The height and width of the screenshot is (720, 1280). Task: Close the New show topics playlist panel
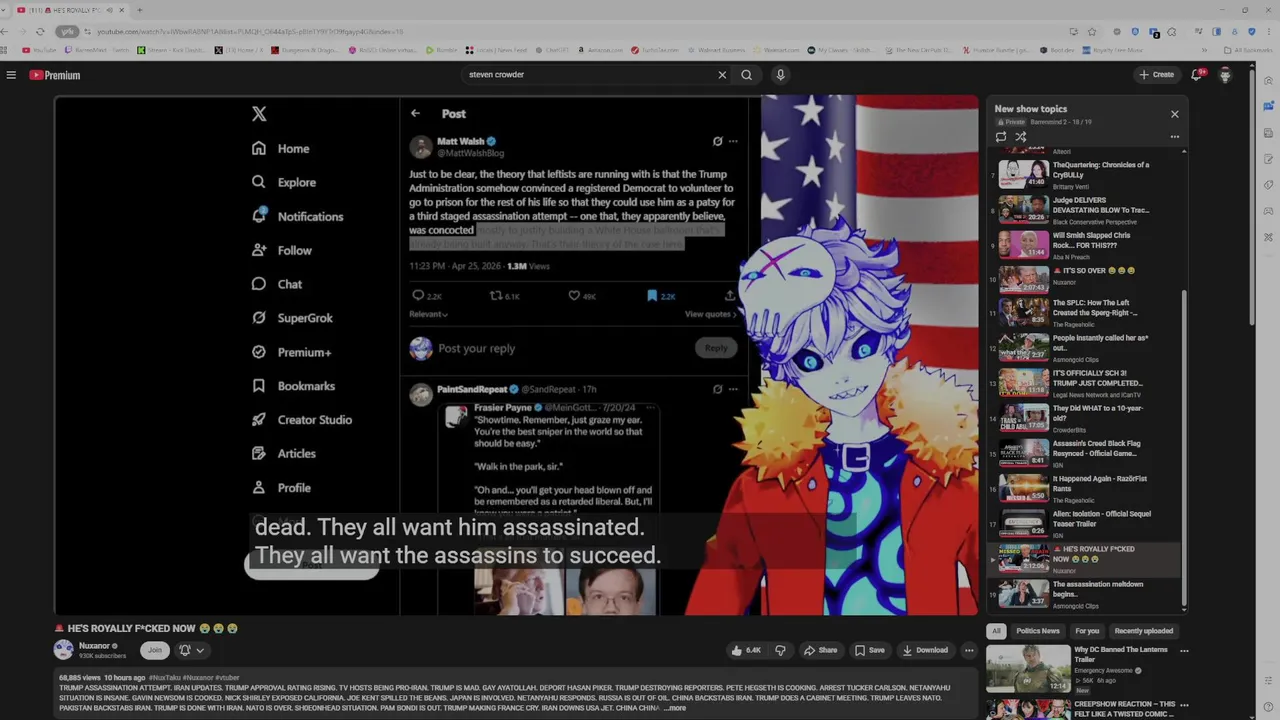[x=1175, y=114]
